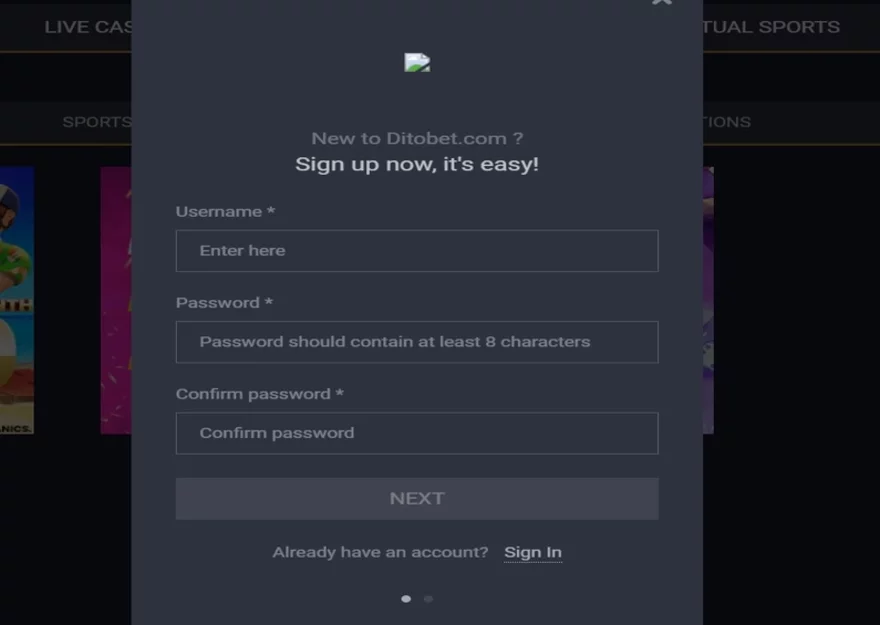Viewport: 880px width, 625px height.
Task: Click the Username * field label
Action: (225, 212)
